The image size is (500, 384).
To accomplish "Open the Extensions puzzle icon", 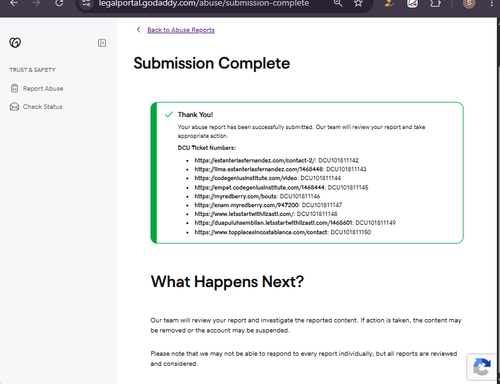I will point(435,3).
